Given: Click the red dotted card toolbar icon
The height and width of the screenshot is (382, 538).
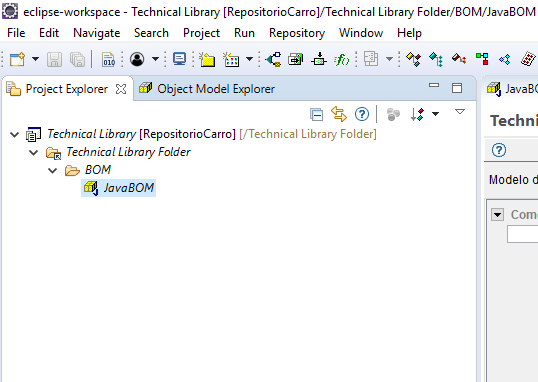Looking at the screenshot, I should [x=528, y=59].
